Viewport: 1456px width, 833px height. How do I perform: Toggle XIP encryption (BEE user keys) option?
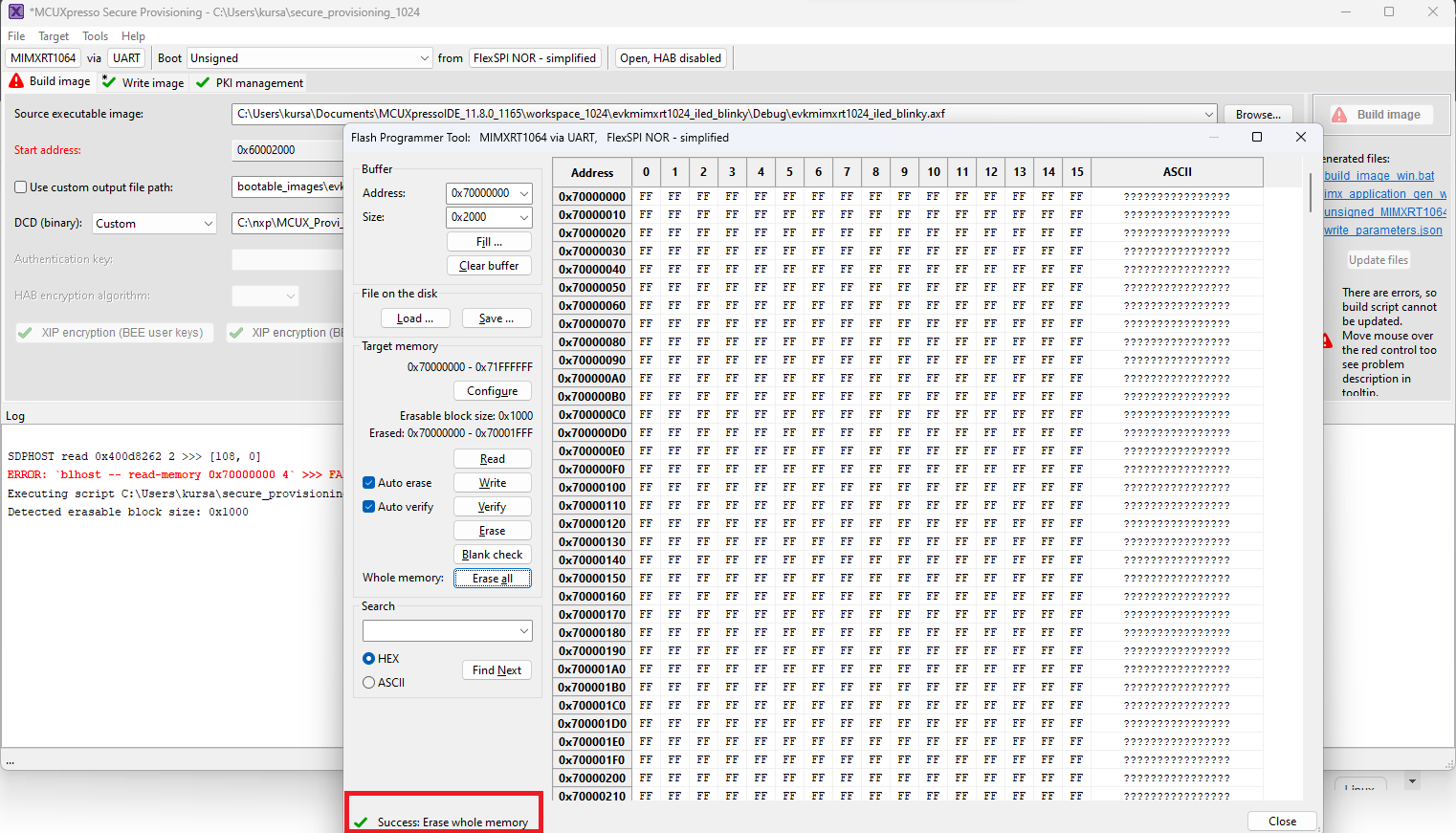pos(113,333)
